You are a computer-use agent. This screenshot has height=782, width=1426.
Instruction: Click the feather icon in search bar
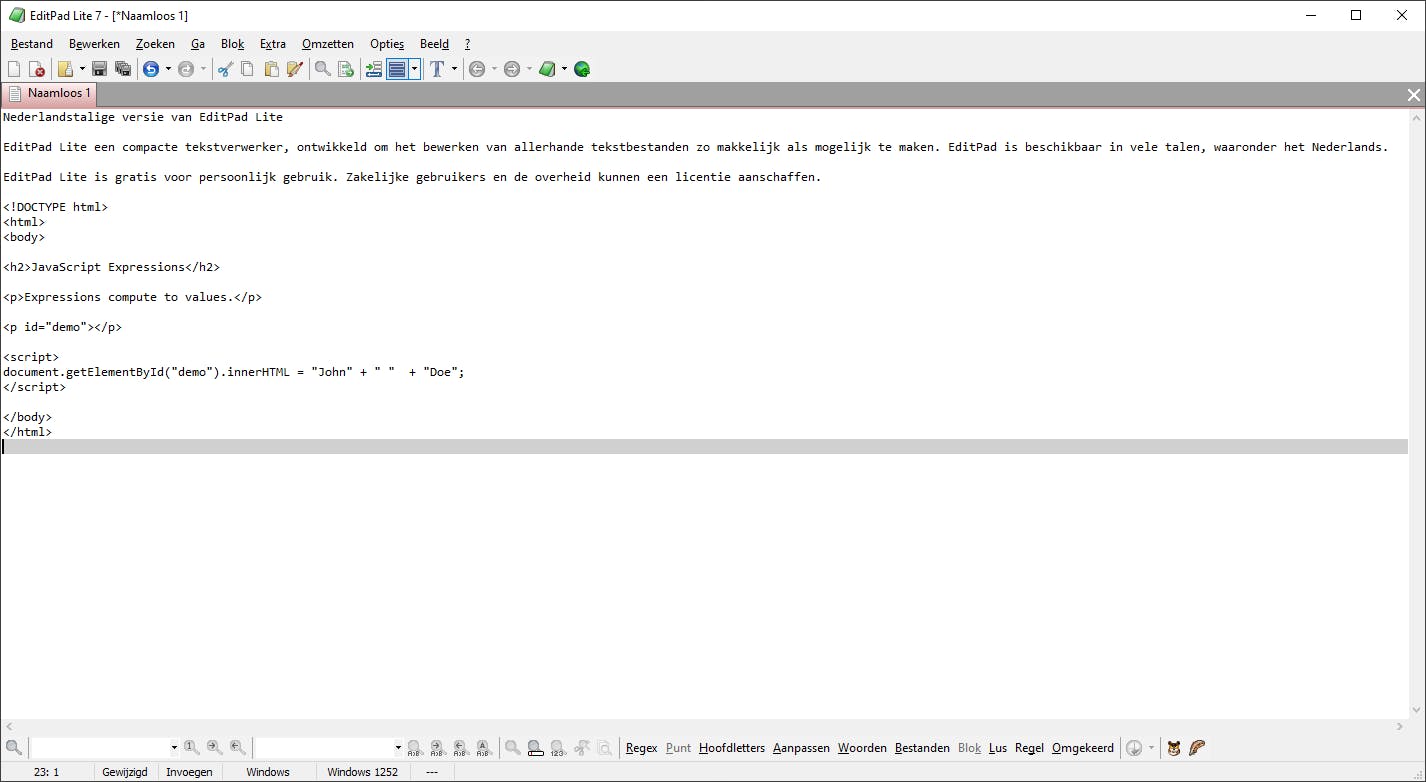[x=1197, y=747]
